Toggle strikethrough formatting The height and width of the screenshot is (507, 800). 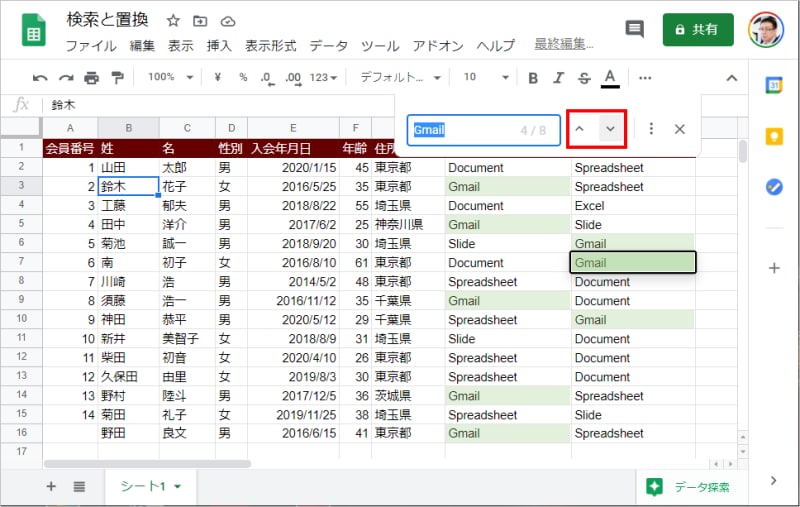click(584, 78)
